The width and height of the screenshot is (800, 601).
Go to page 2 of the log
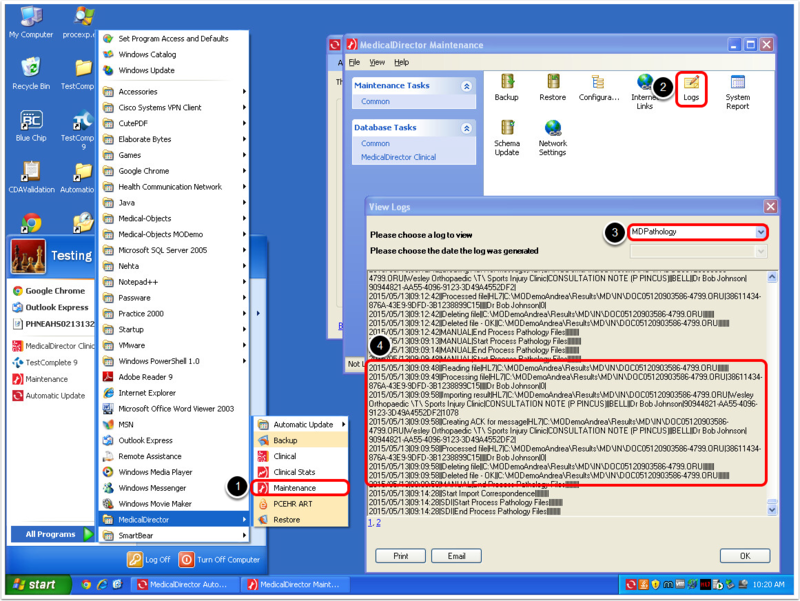coord(378,523)
